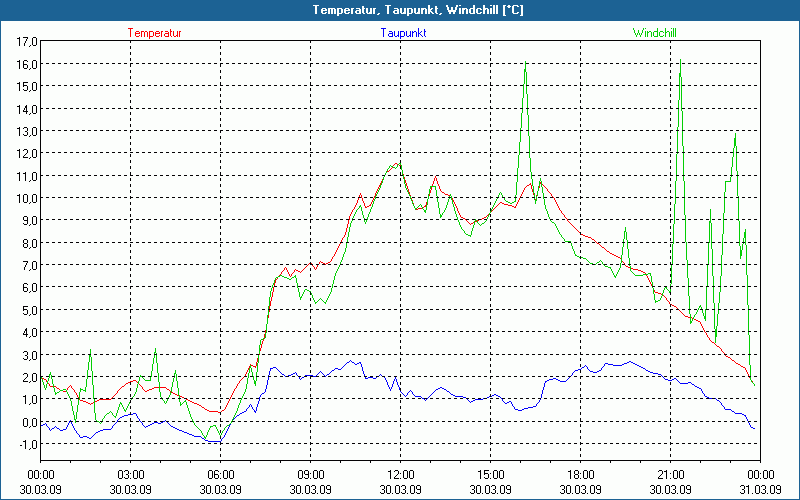Select the 8,0 y-axis label
The image size is (800, 500).
[30, 243]
